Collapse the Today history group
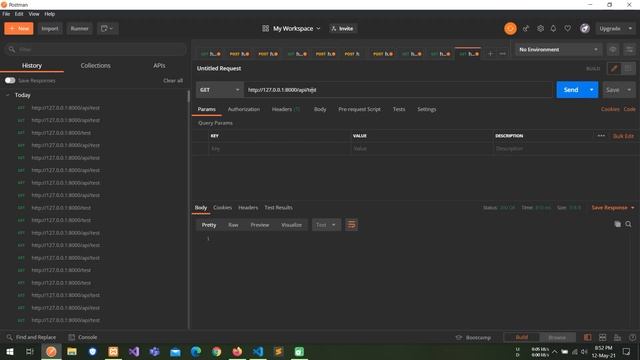640x360 pixels. (x=8, y=95)
